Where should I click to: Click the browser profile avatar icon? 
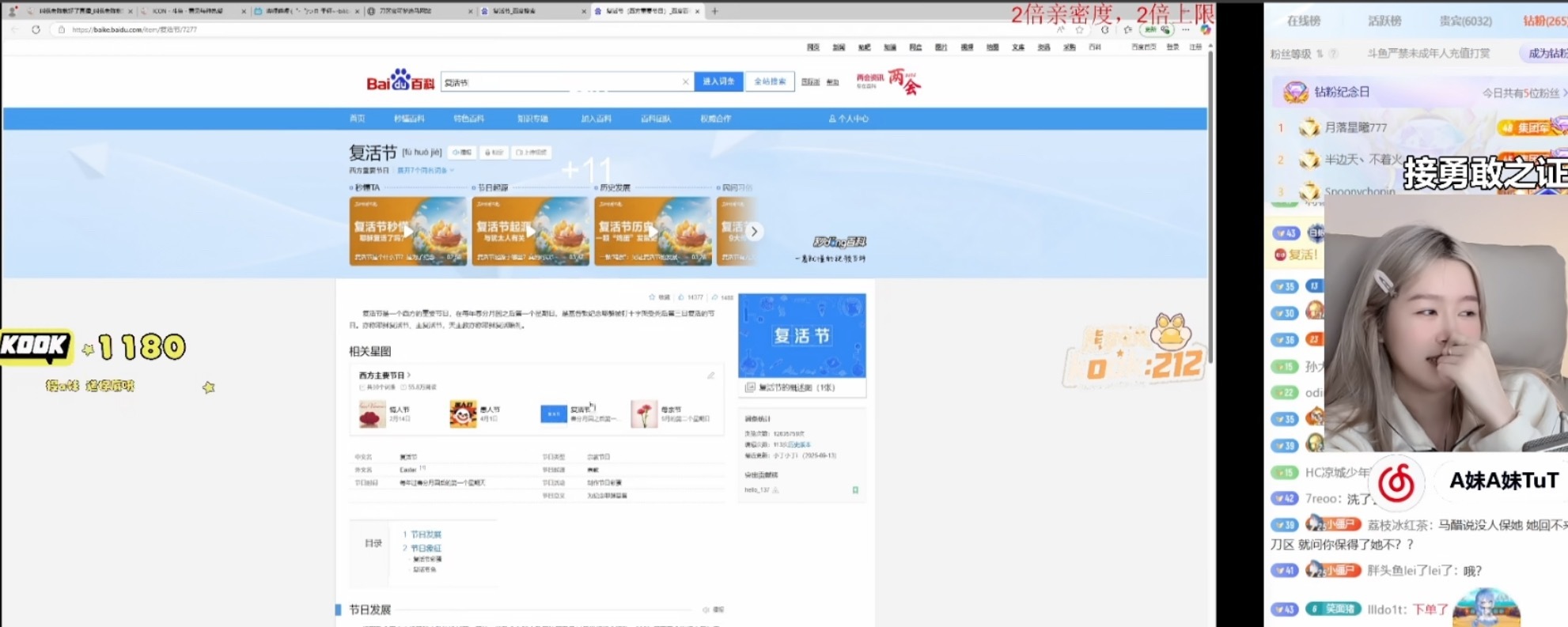(13, 11)
